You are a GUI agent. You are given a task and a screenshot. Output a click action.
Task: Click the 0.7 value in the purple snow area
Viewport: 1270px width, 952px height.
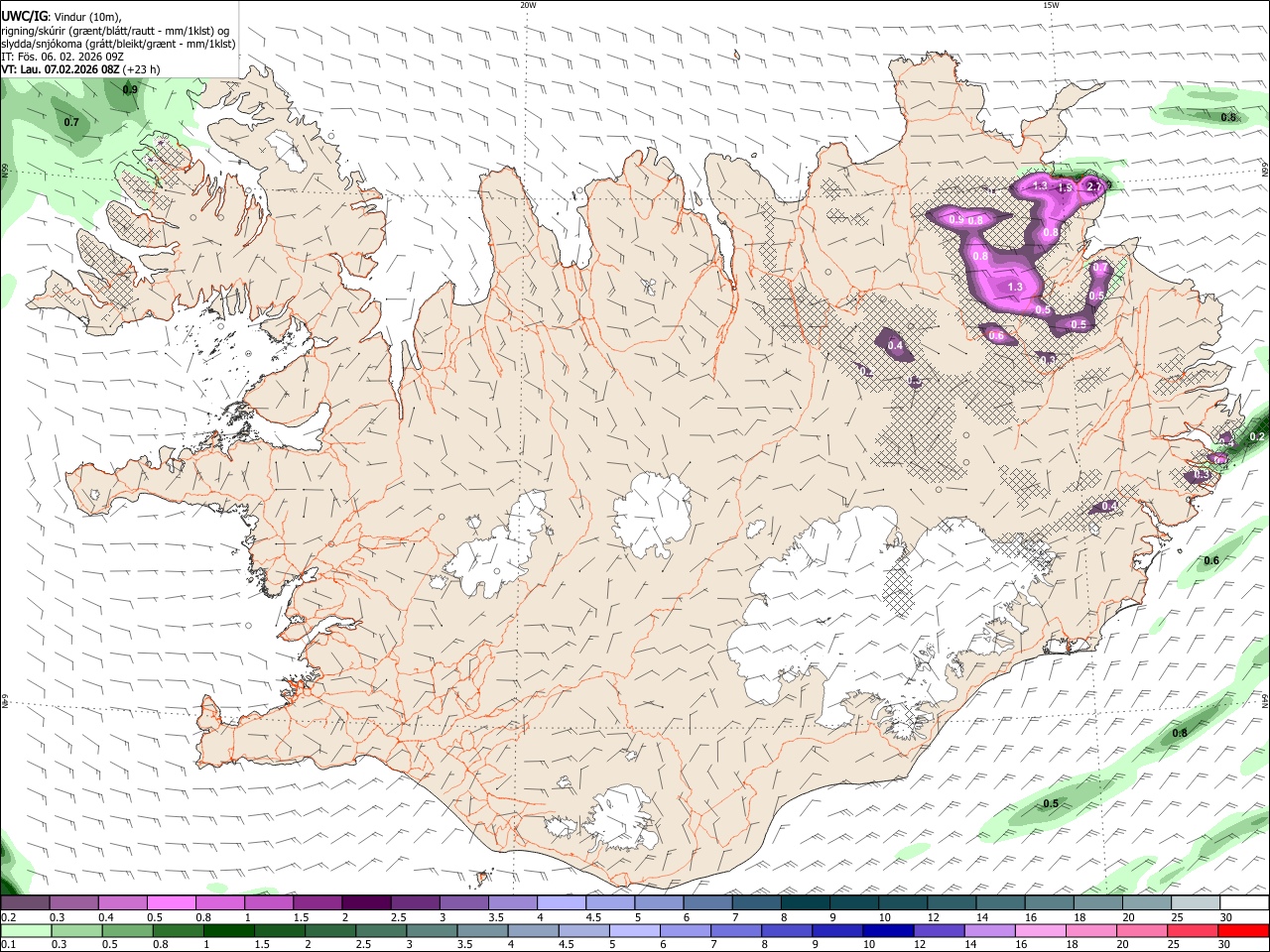[1099, 268]
